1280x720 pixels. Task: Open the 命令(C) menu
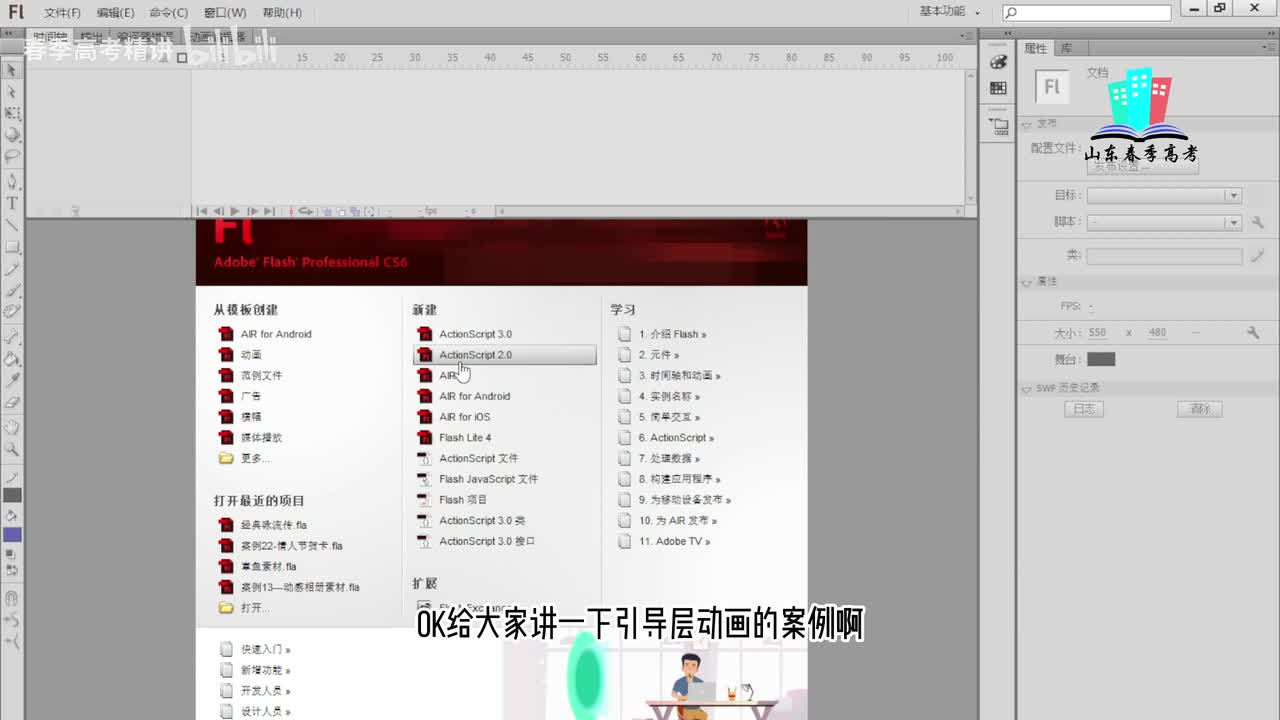point(168,13)
